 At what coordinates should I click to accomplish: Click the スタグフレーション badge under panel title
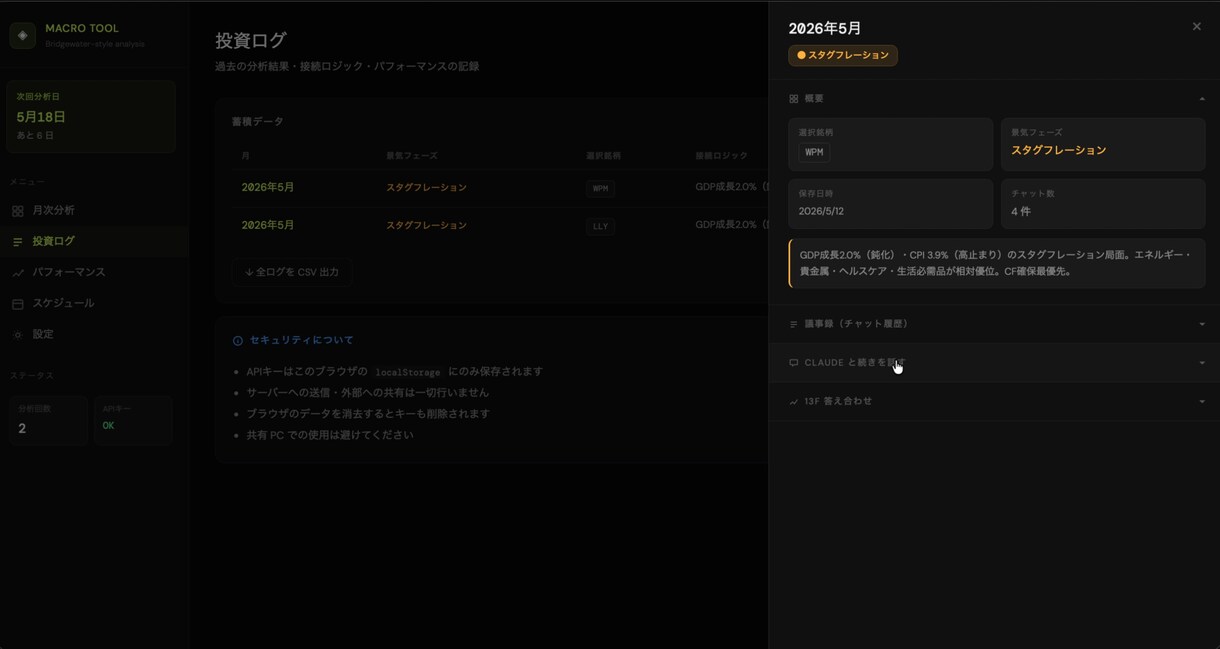(x=843, y=56)
